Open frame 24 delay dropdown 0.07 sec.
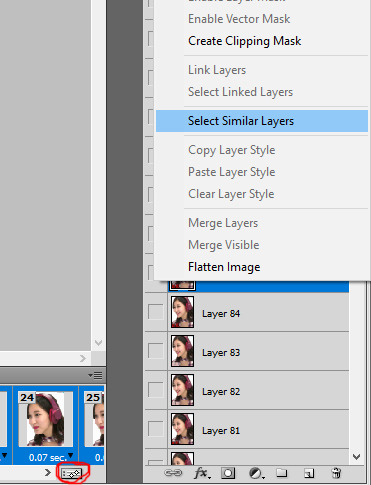 51,457
